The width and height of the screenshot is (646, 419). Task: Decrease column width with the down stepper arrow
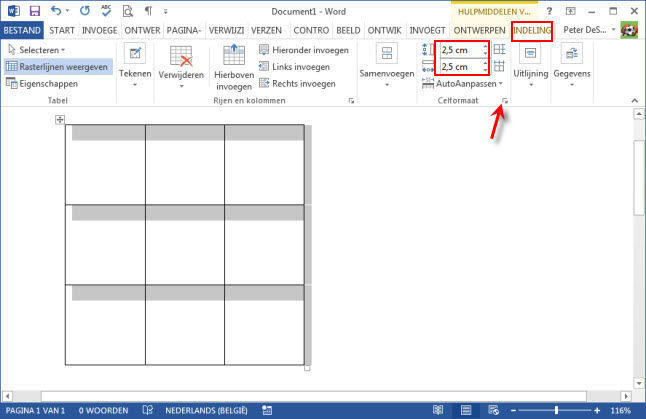click(485, 70)
